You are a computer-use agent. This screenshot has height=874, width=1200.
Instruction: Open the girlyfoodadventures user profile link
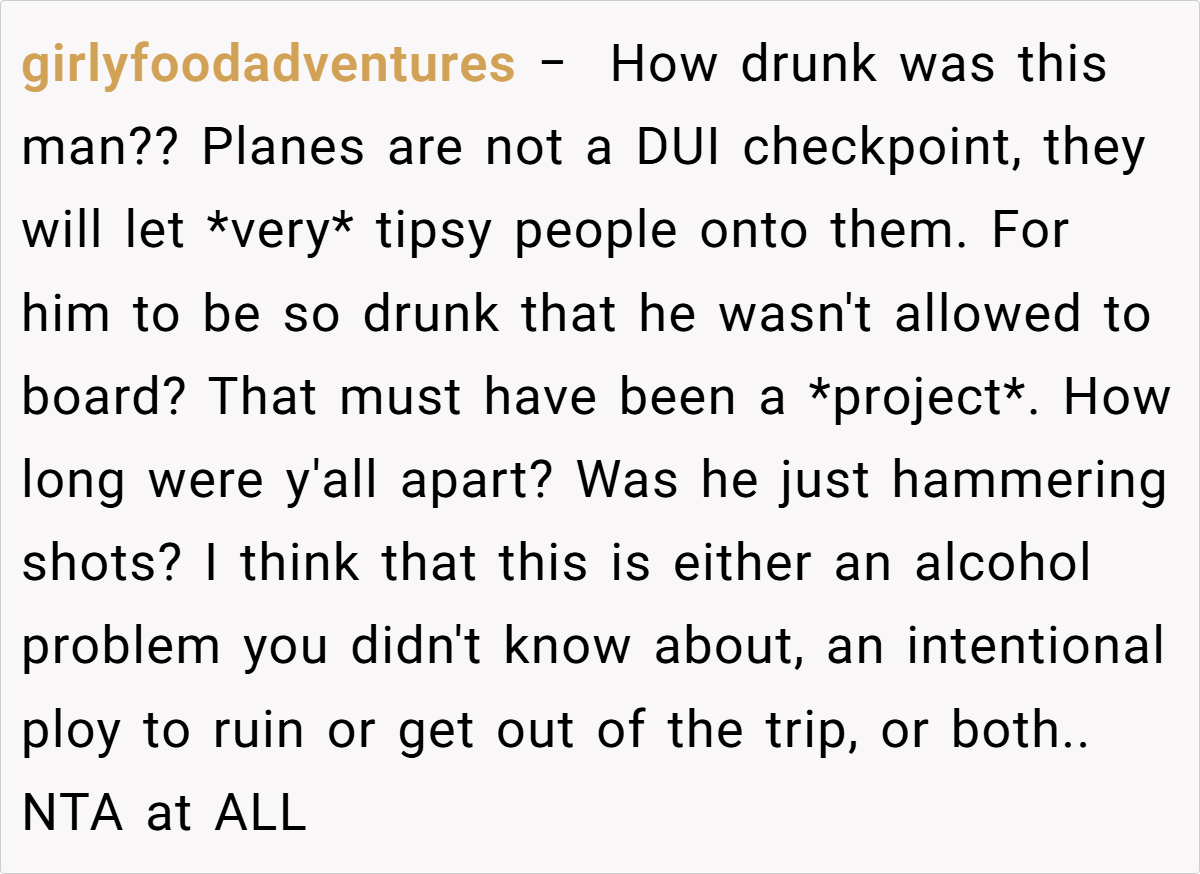point(268,66)
